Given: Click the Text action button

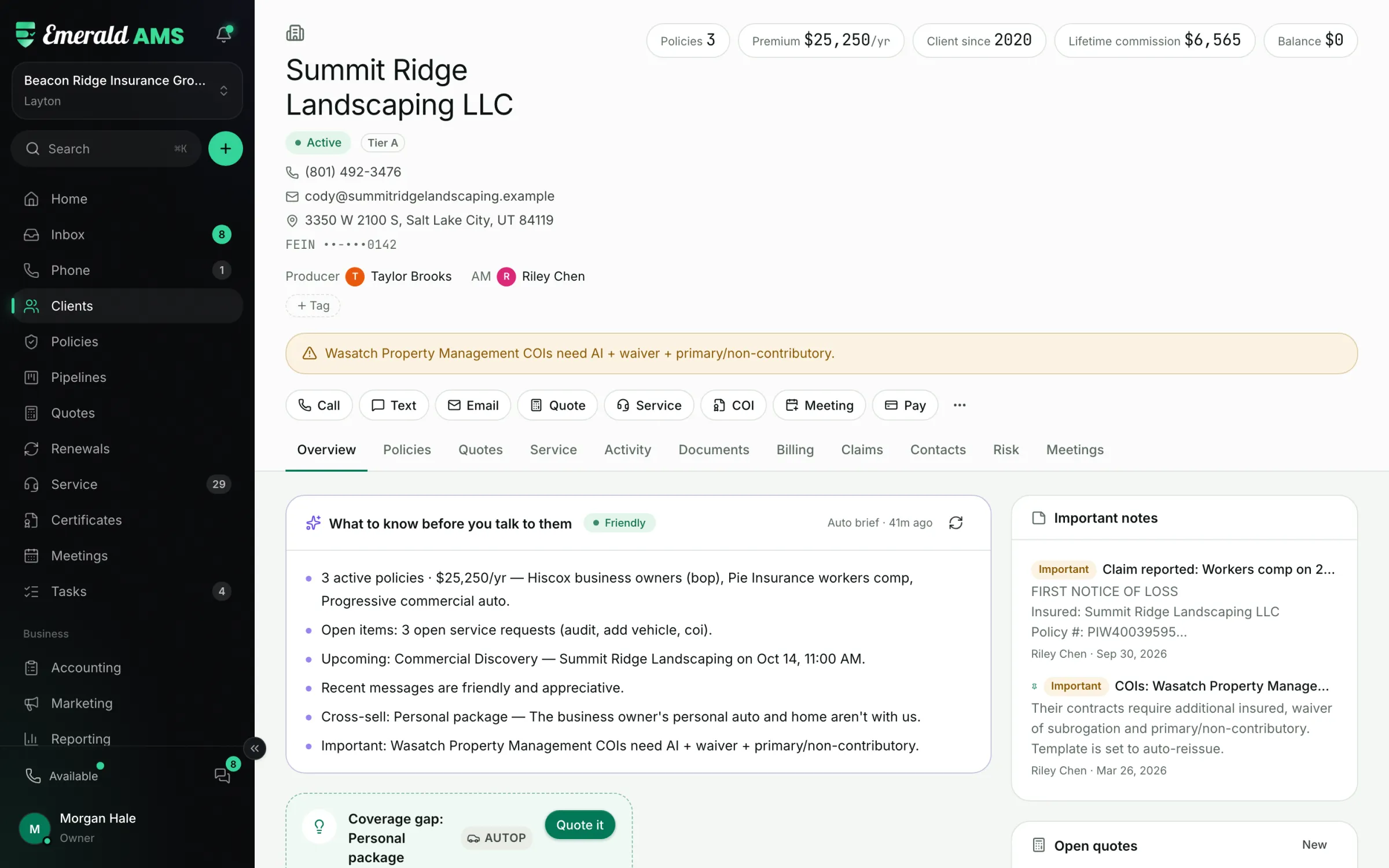Looking at the screenshot, I should click(x=394, y=405).
